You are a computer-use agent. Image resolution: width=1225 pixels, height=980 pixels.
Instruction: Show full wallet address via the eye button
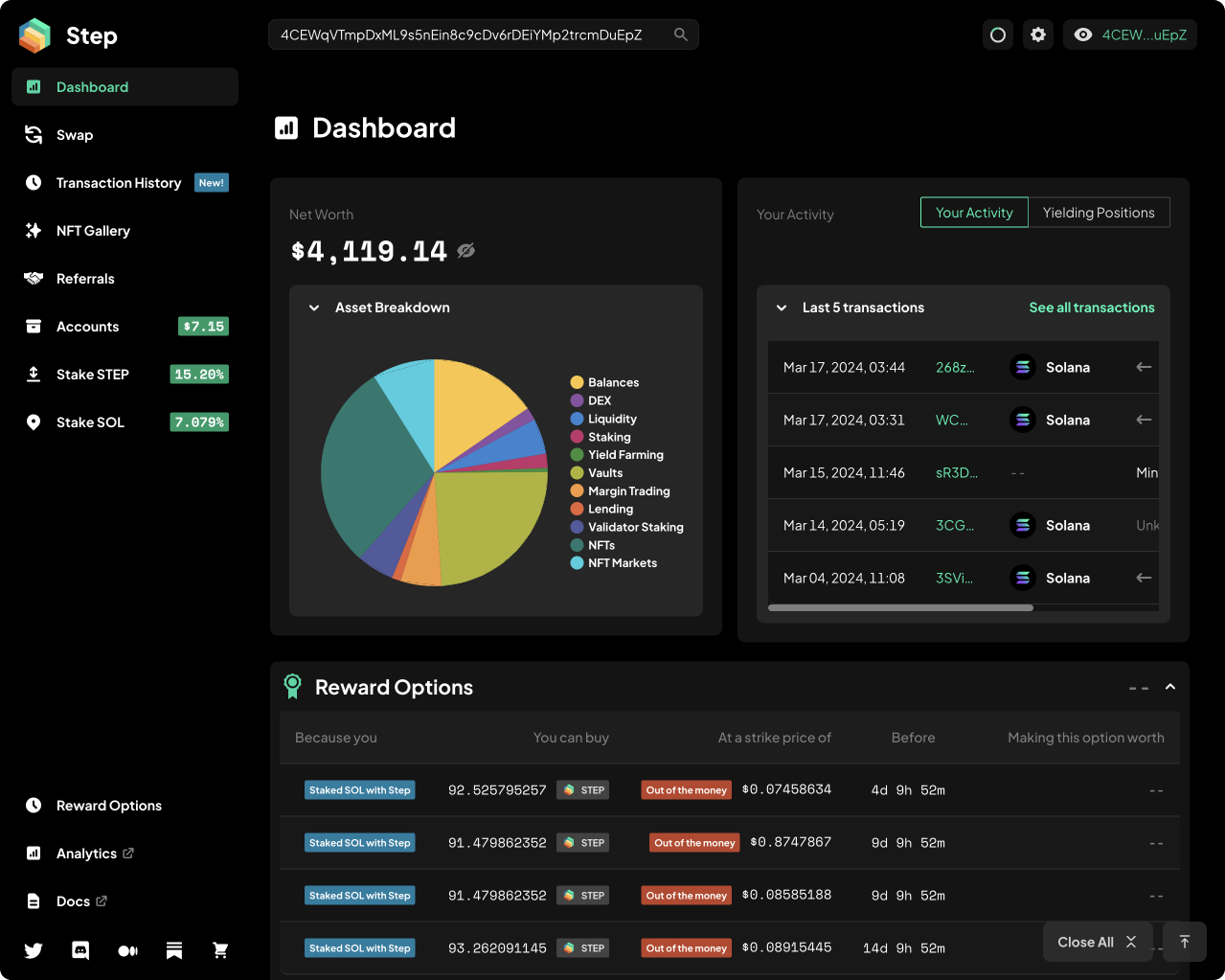point(1083,34)
